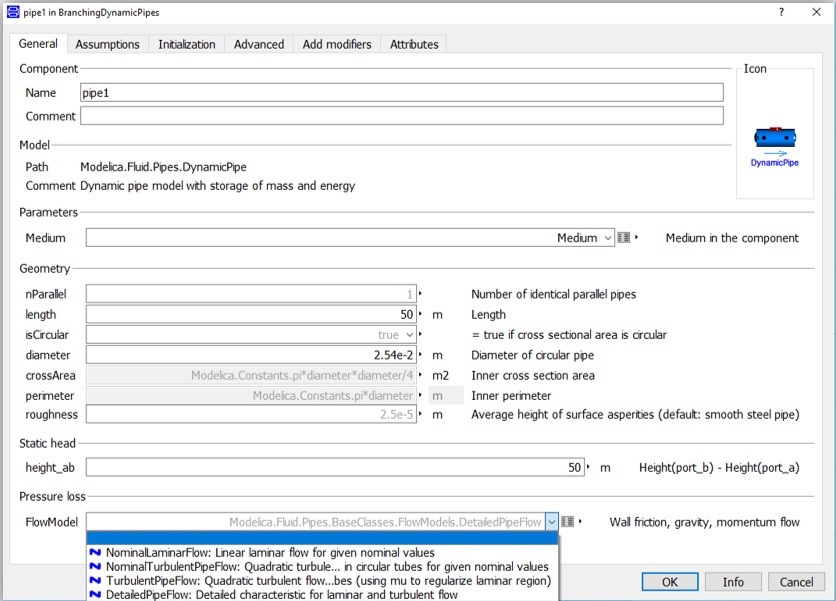836x601 pixels.
Task: Edit the length value field
Action: [x=251, y=314]
